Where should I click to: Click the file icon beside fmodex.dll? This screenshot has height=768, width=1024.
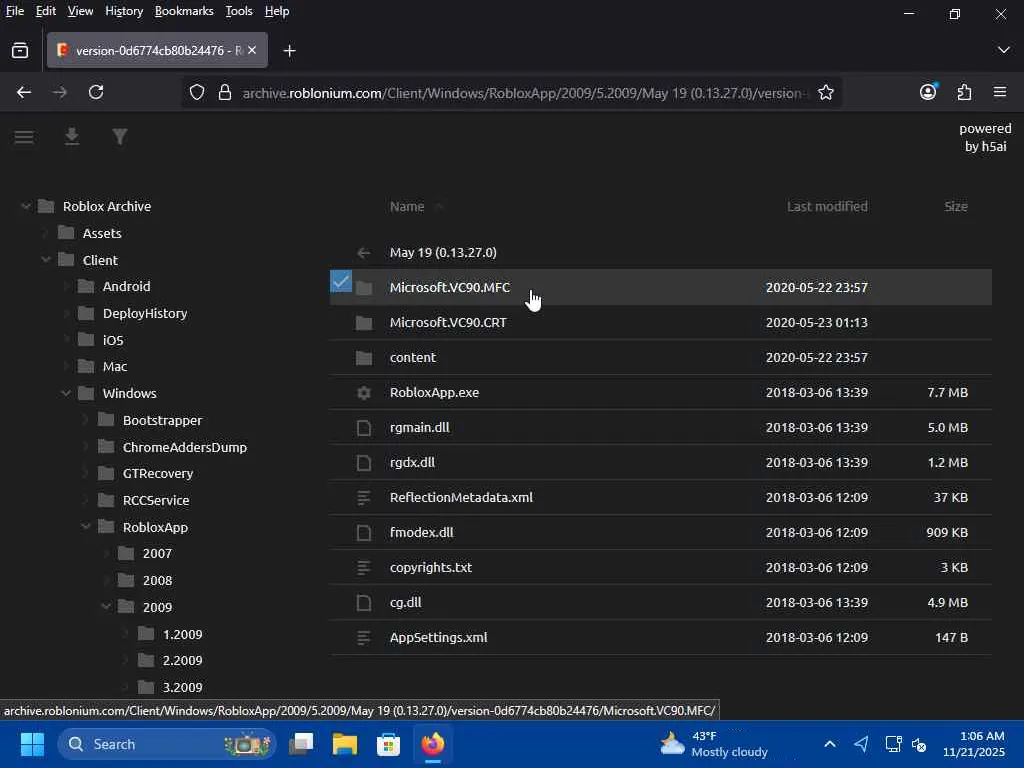click(x=364, y=533)
